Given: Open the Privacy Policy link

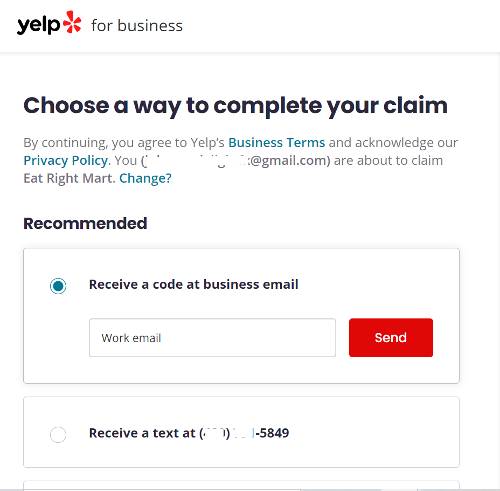Looking at the screenshot, I should click(66, 161).
